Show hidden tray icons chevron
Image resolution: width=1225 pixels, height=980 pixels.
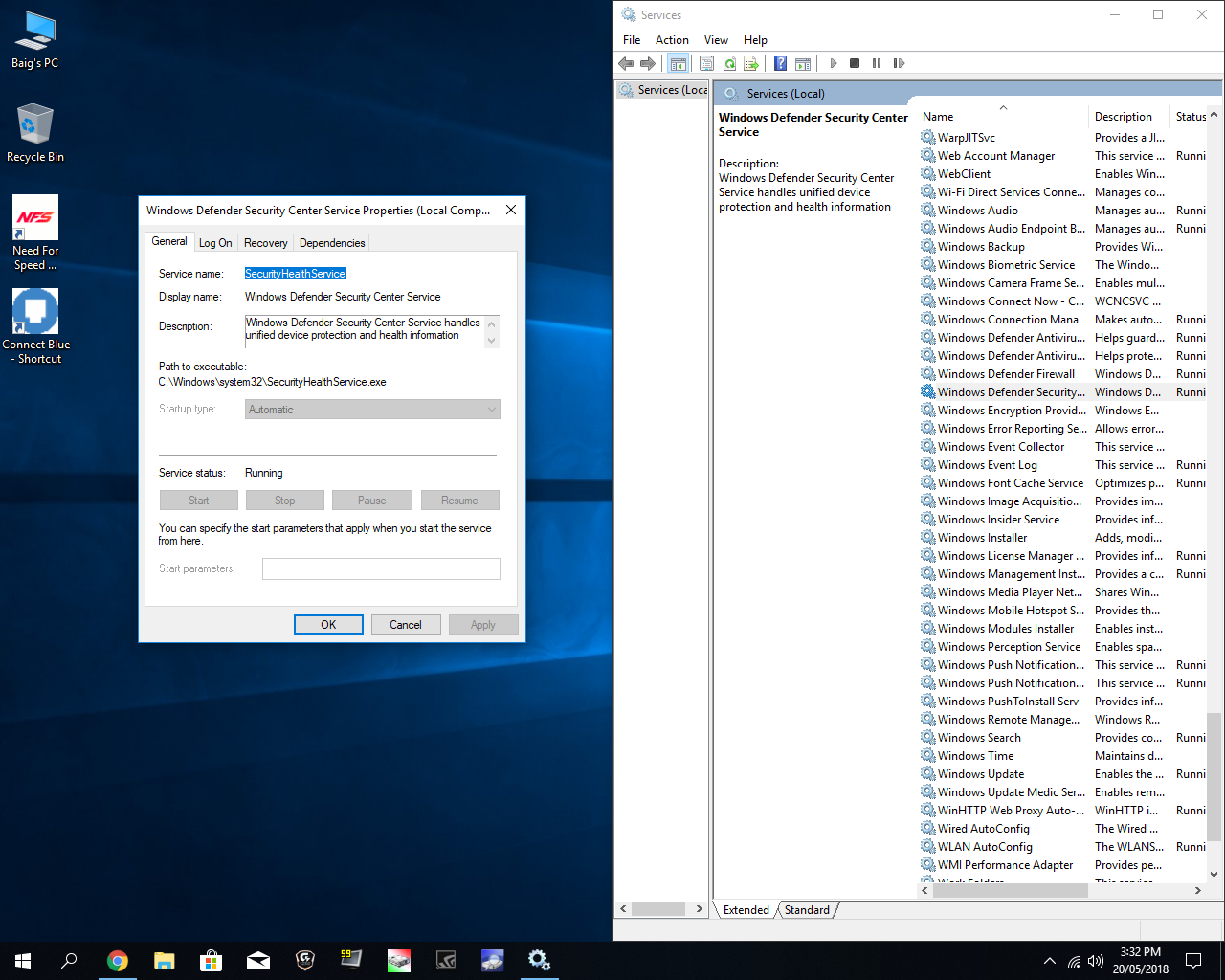click(x=1050, y=961)
